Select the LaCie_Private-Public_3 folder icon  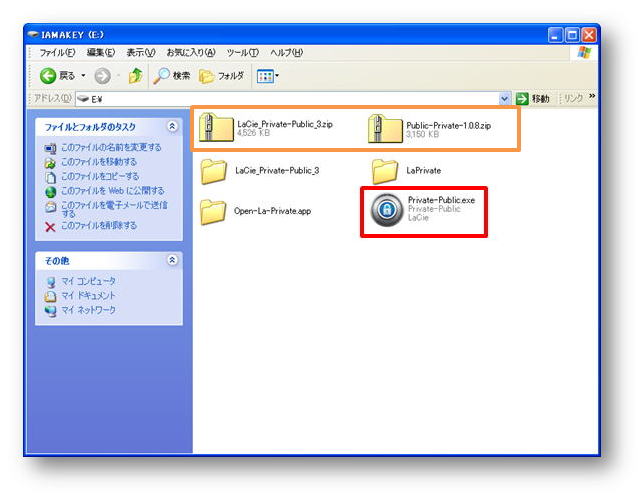pyautogui.click(x=214, y=171)
